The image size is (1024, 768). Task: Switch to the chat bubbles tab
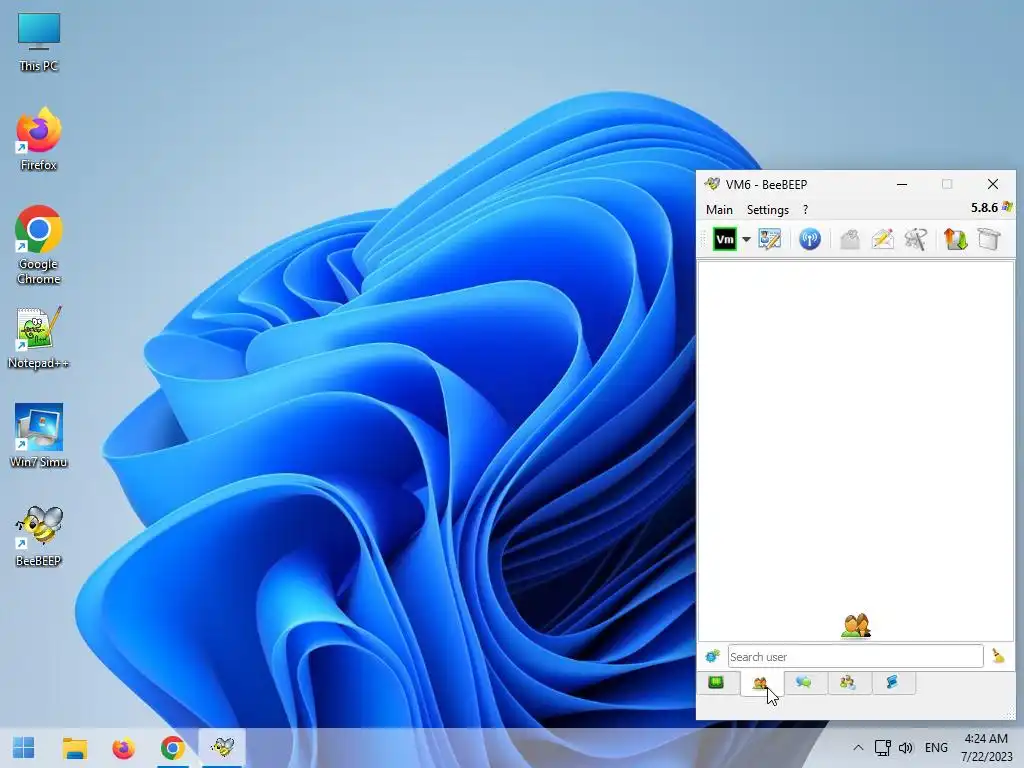click(804, 683)
